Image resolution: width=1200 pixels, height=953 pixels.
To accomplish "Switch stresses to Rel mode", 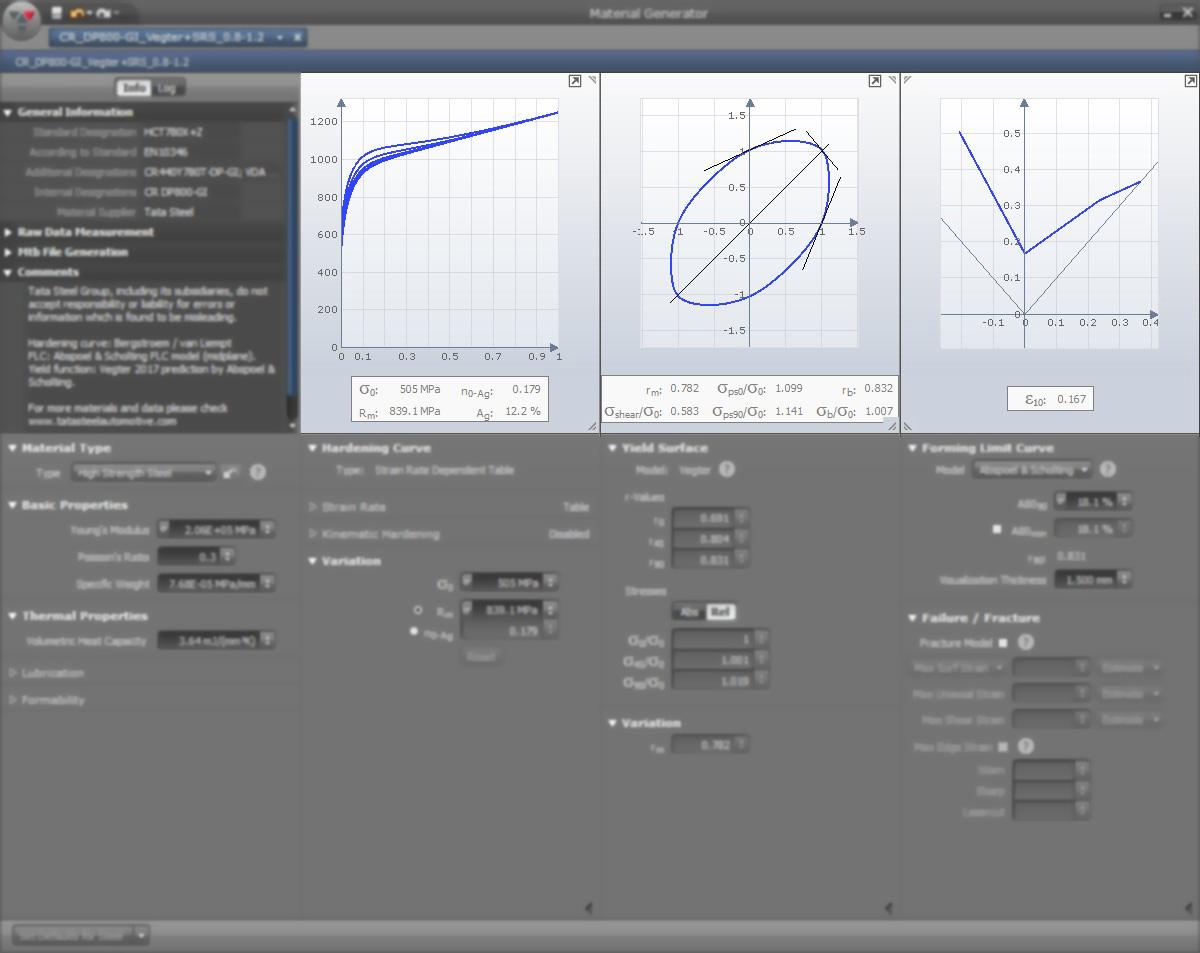I will coord(720,611).
